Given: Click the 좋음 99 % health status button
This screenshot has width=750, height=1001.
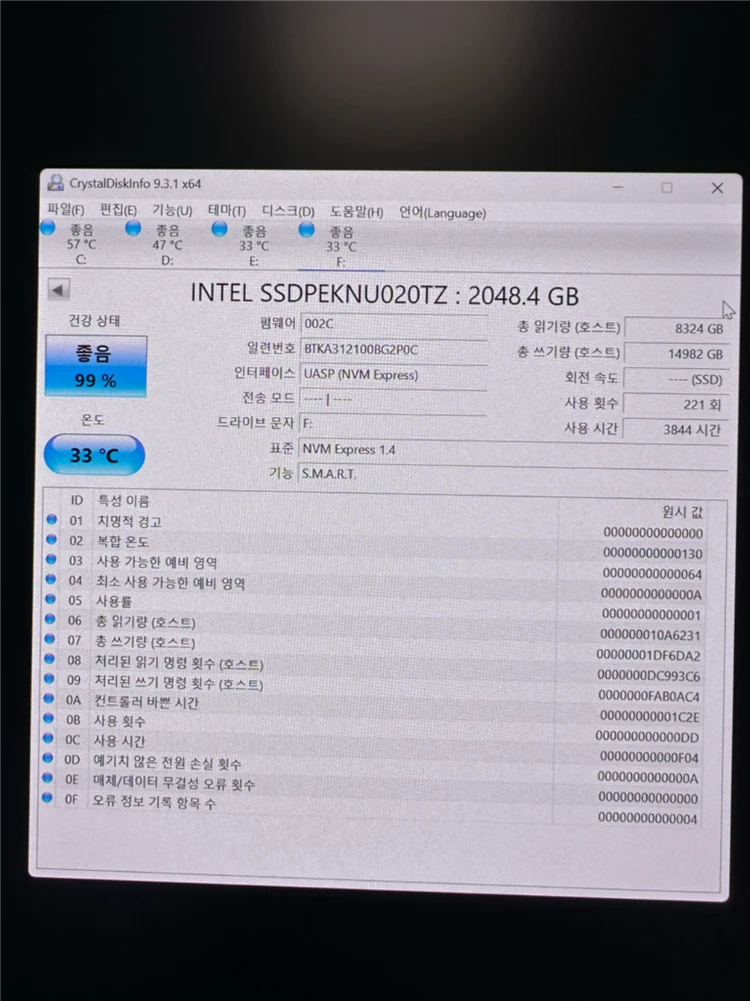Looking at the screenshot, I should [96, 366].
